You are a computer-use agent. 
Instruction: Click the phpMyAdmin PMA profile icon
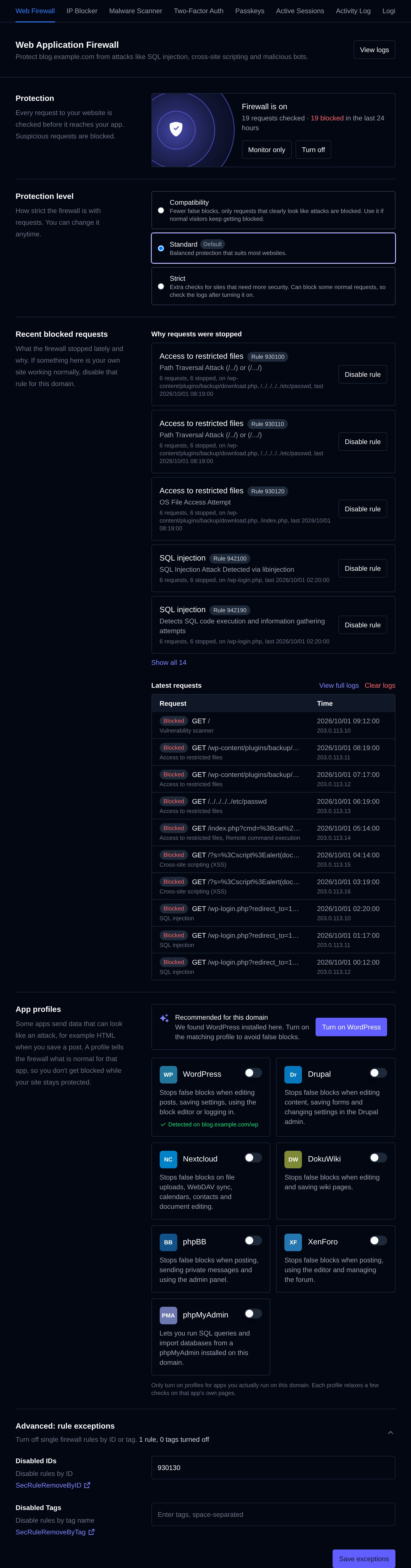(x=168, y=1315)
